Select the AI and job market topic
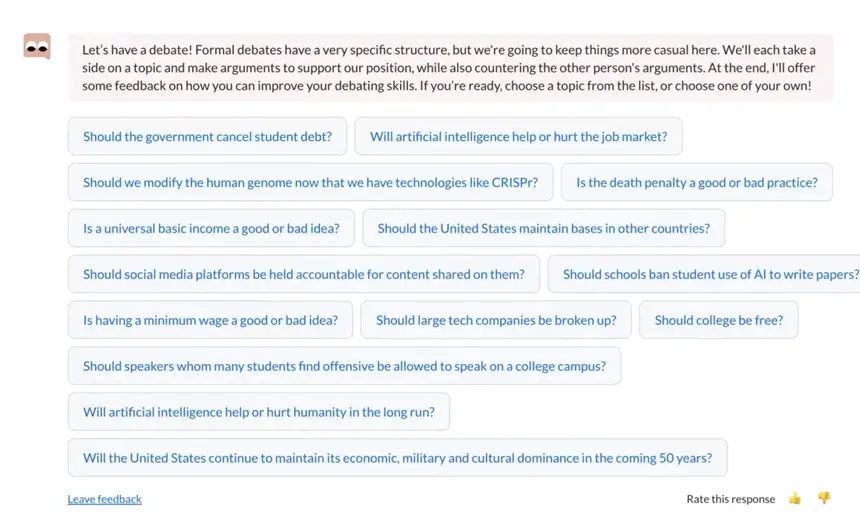The image size is (860, 521). pyautogui.click(x=518, y=137)
